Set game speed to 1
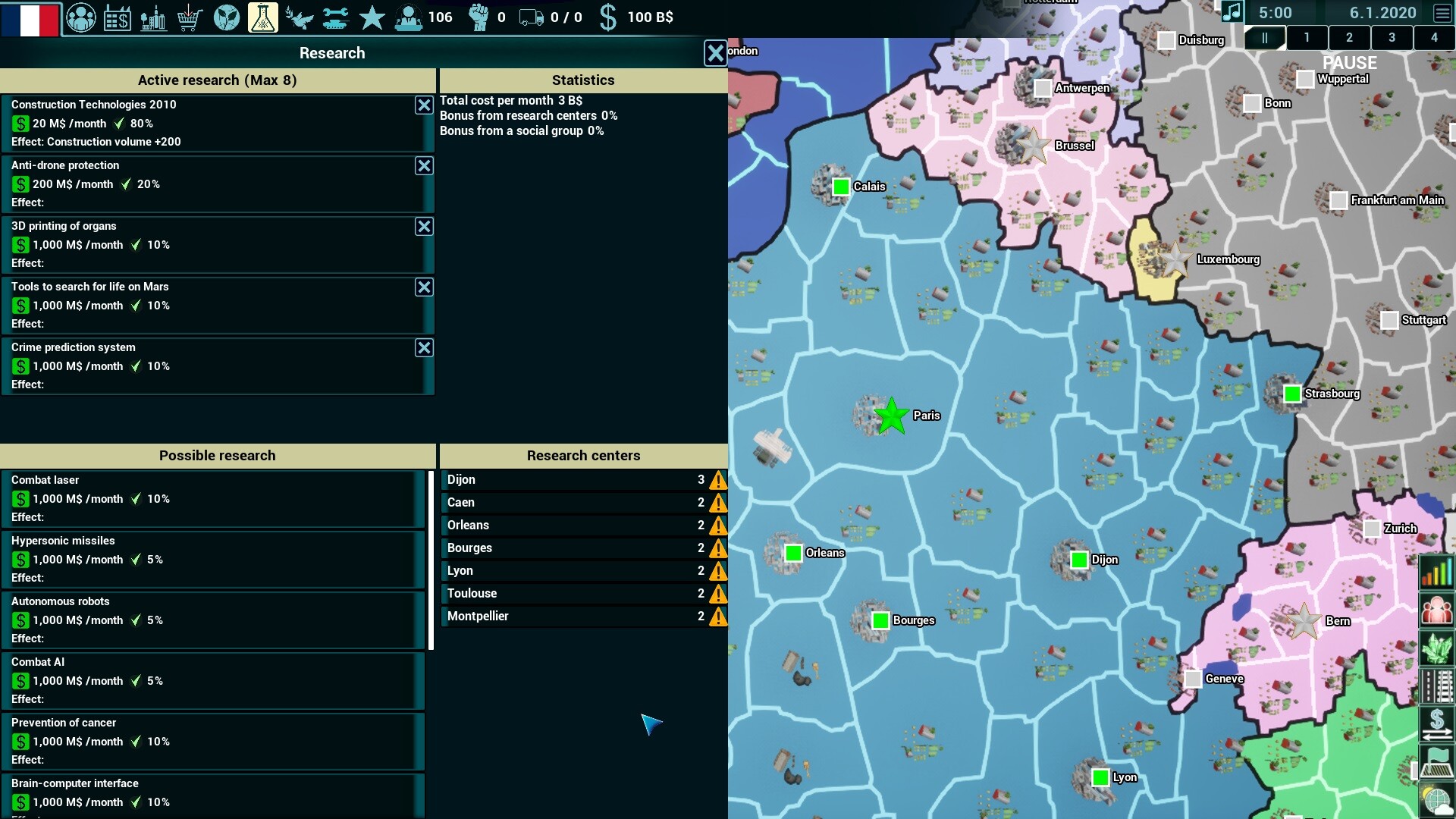The image size is (1456, 819). point(1307,37)
